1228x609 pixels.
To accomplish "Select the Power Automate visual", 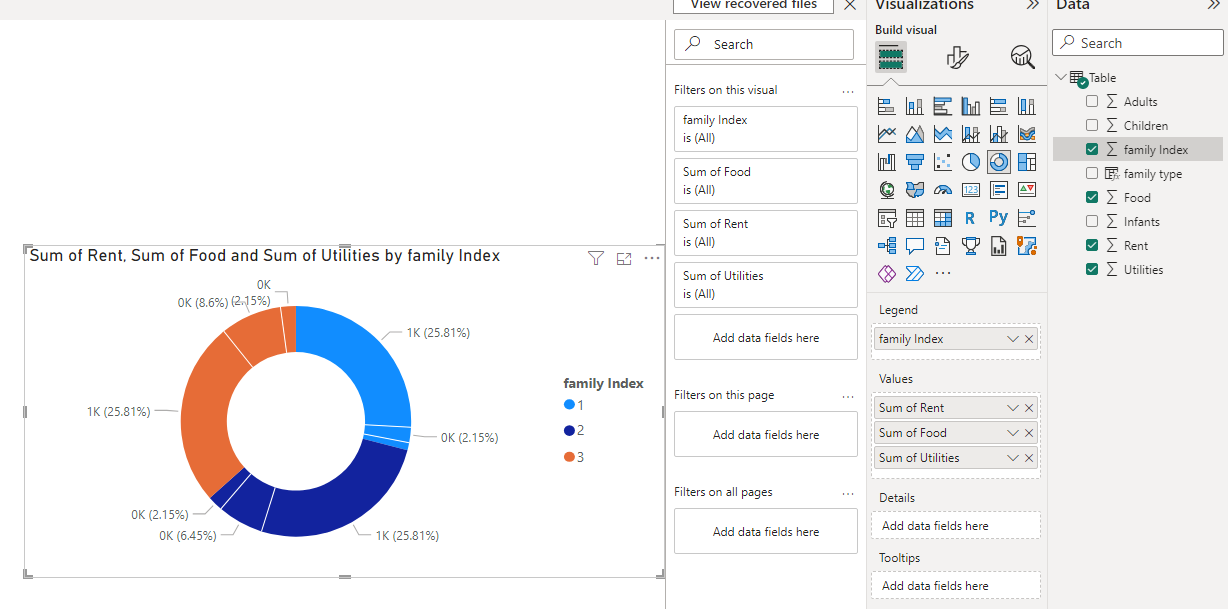I will pos(915,273).
